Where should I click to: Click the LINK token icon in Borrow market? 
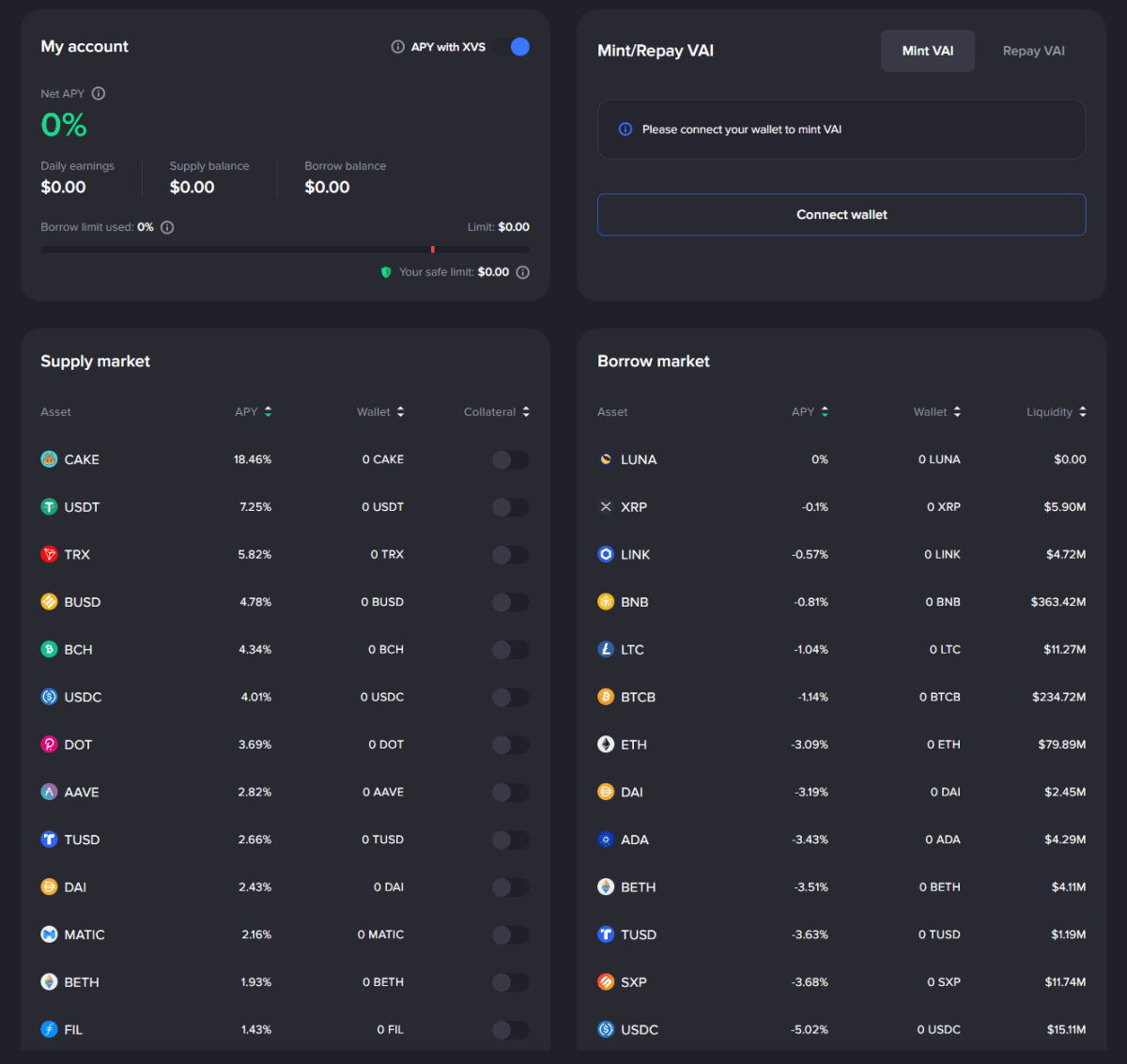click(x=606, y=554)
